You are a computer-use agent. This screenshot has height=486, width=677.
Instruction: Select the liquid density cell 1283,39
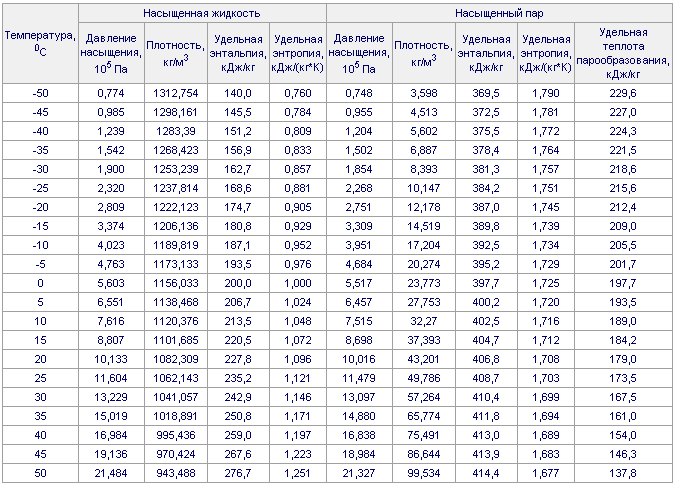click(x=176, y=130)
